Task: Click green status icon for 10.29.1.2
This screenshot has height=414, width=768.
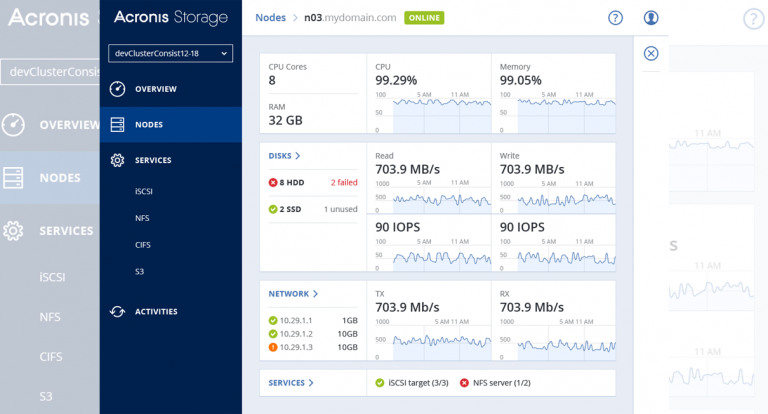Action: pos(273,334)
